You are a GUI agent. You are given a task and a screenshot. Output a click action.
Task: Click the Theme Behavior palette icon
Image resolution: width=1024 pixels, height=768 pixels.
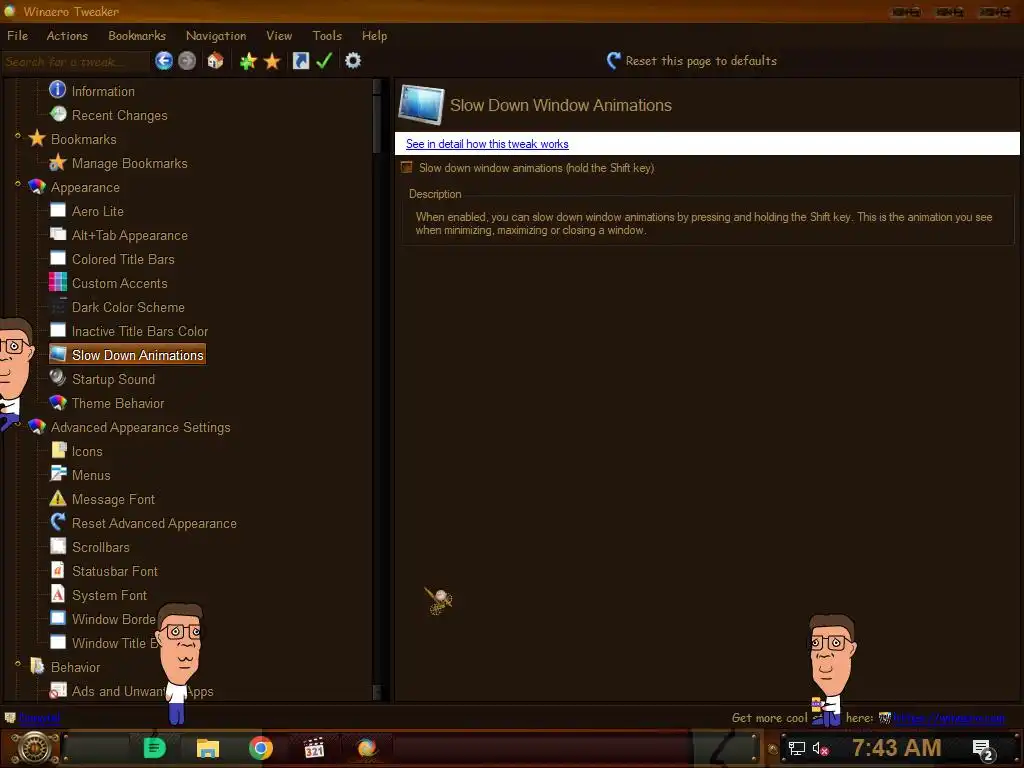[x=58, y=402]
